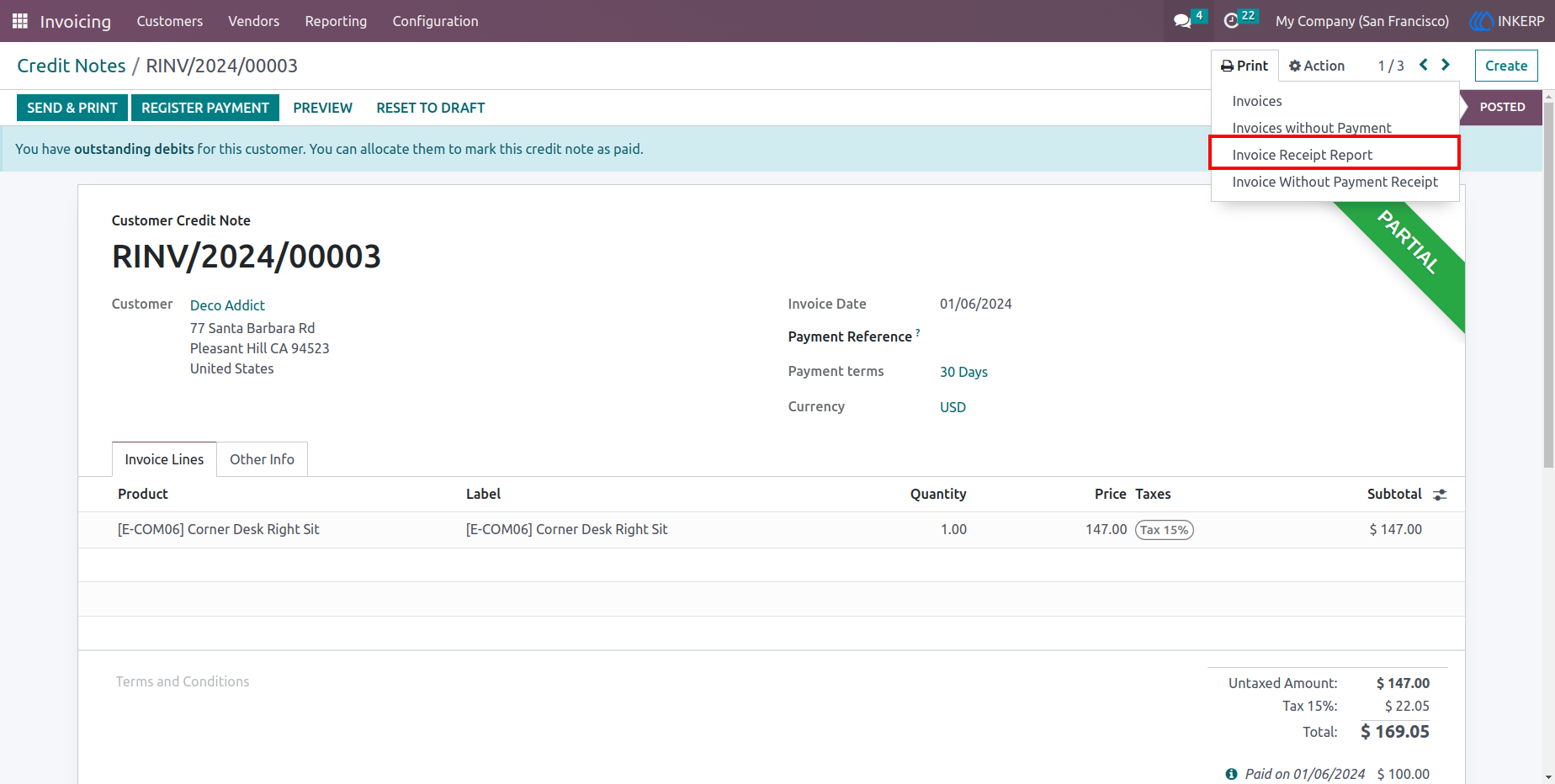Click the Create button

[x=1506, y=66]
